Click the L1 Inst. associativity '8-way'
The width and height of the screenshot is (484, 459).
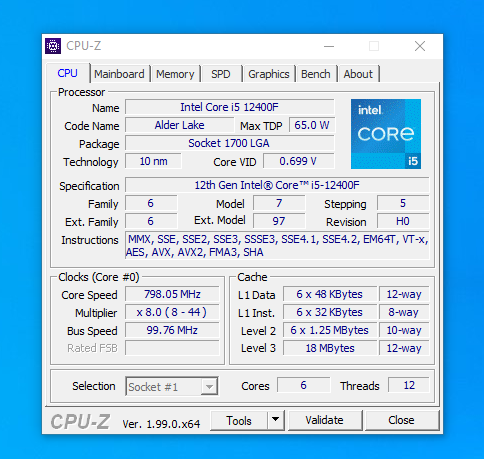(x=404, y=312)
